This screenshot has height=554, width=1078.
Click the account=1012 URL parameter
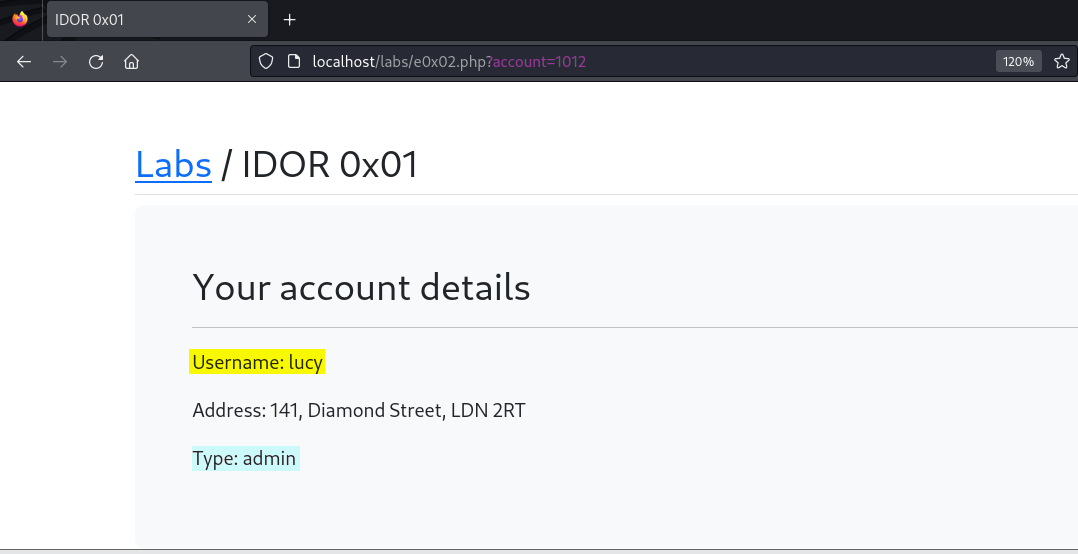540,62
